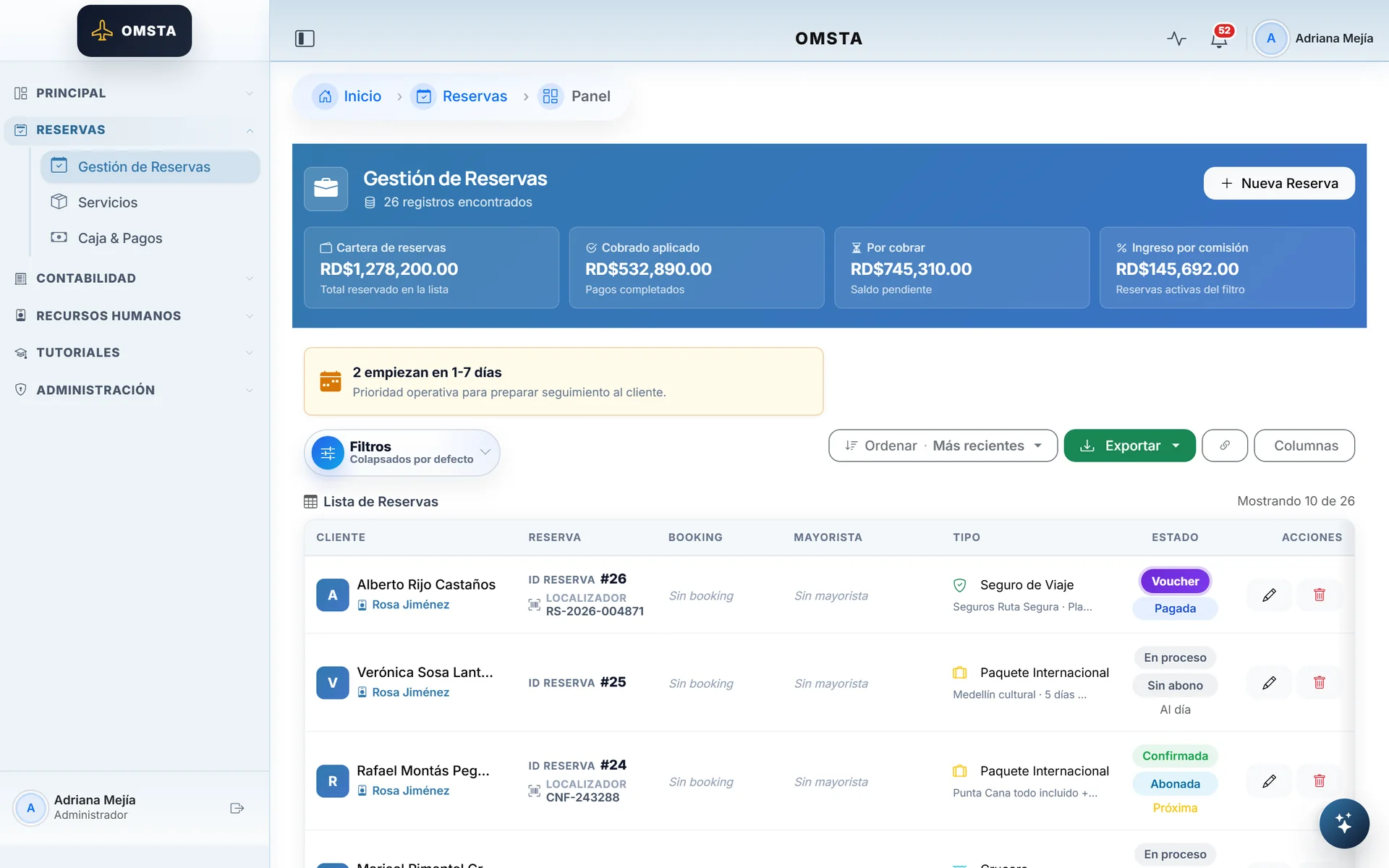Click the Por cobrar summary card
1389x868 pixels.
[x=961, y=268]
